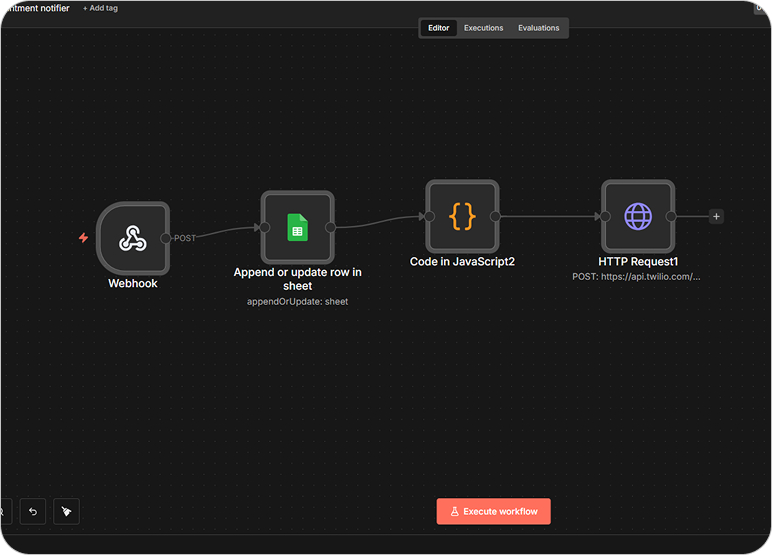Image resolution: width=772 pixels, height=555 pixels.
Task: Click the plus button after HTTP Request1
Action: [716, 216]
